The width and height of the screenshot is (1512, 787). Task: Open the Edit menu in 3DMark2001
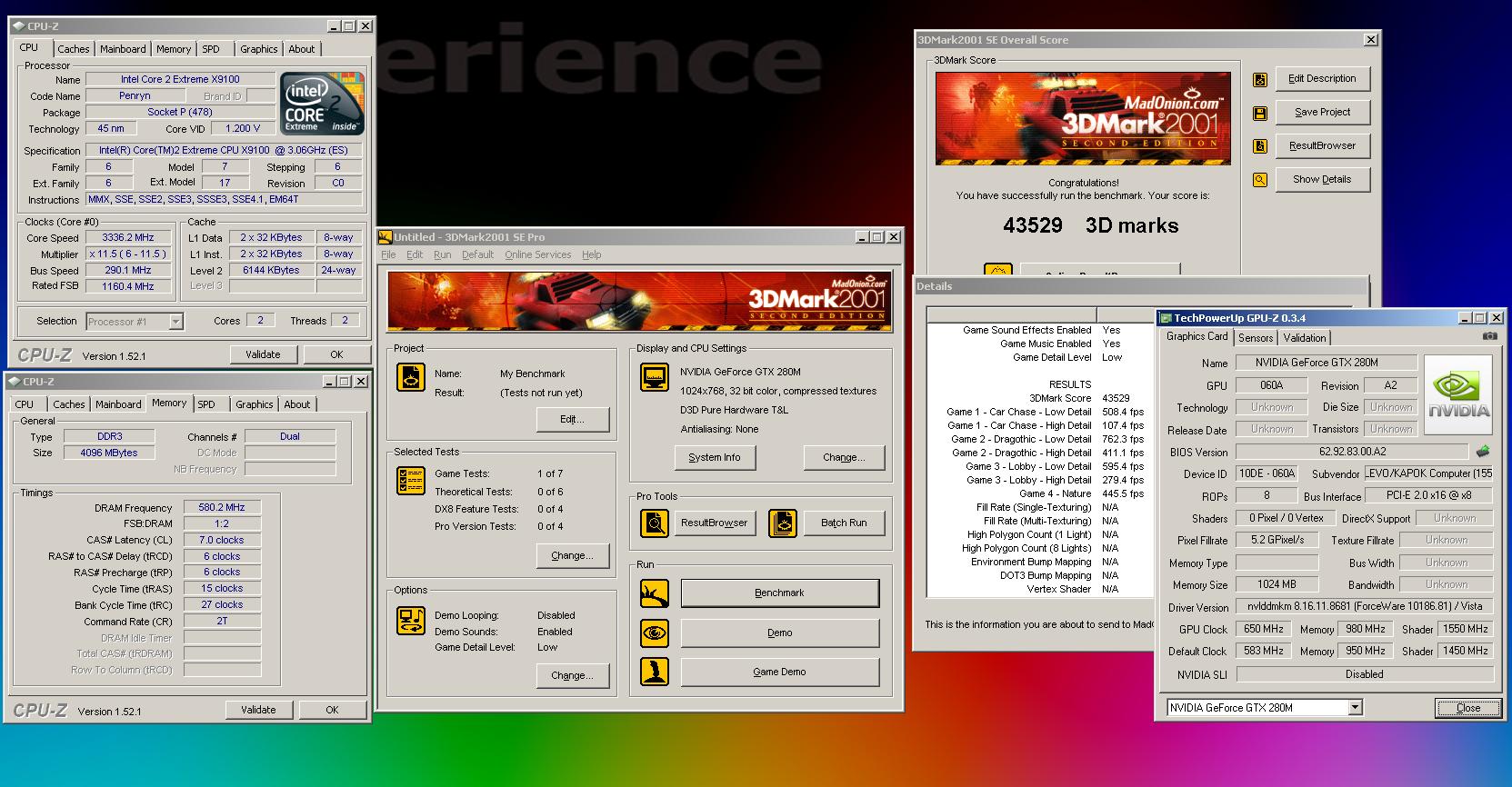415,254
